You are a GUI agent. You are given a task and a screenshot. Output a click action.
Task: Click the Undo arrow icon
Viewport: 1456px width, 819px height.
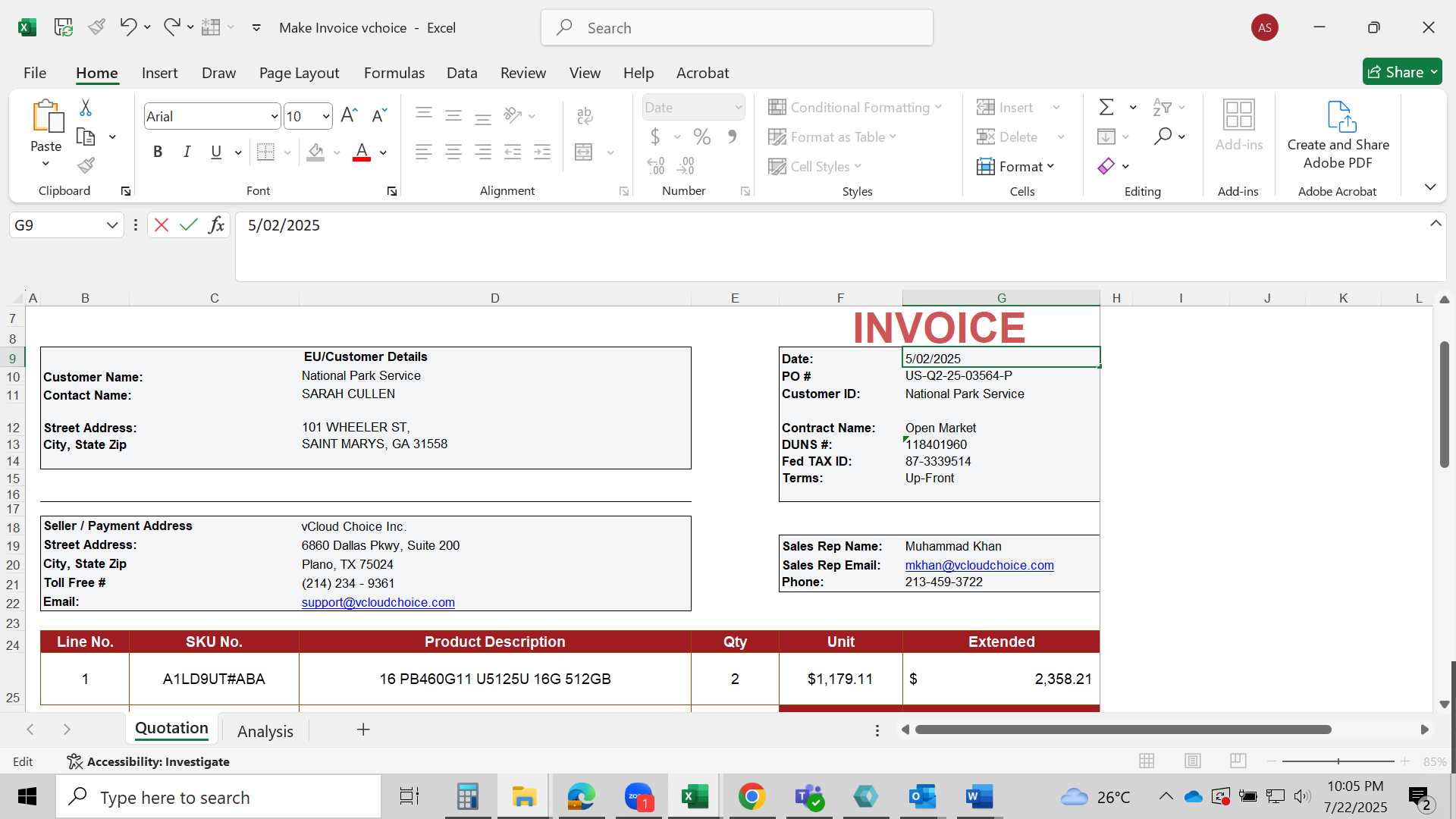127,27
